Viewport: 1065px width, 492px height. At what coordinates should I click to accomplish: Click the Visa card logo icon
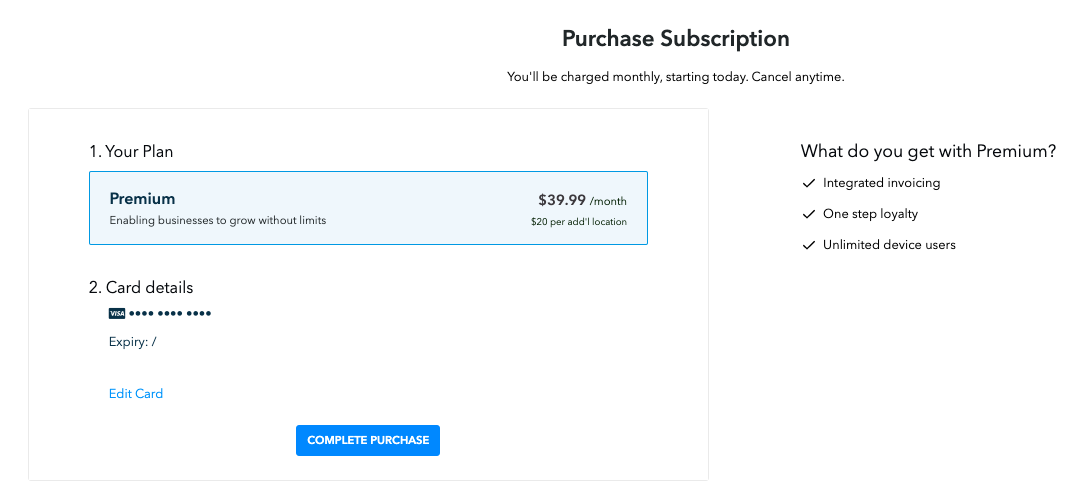pos(117,313)
